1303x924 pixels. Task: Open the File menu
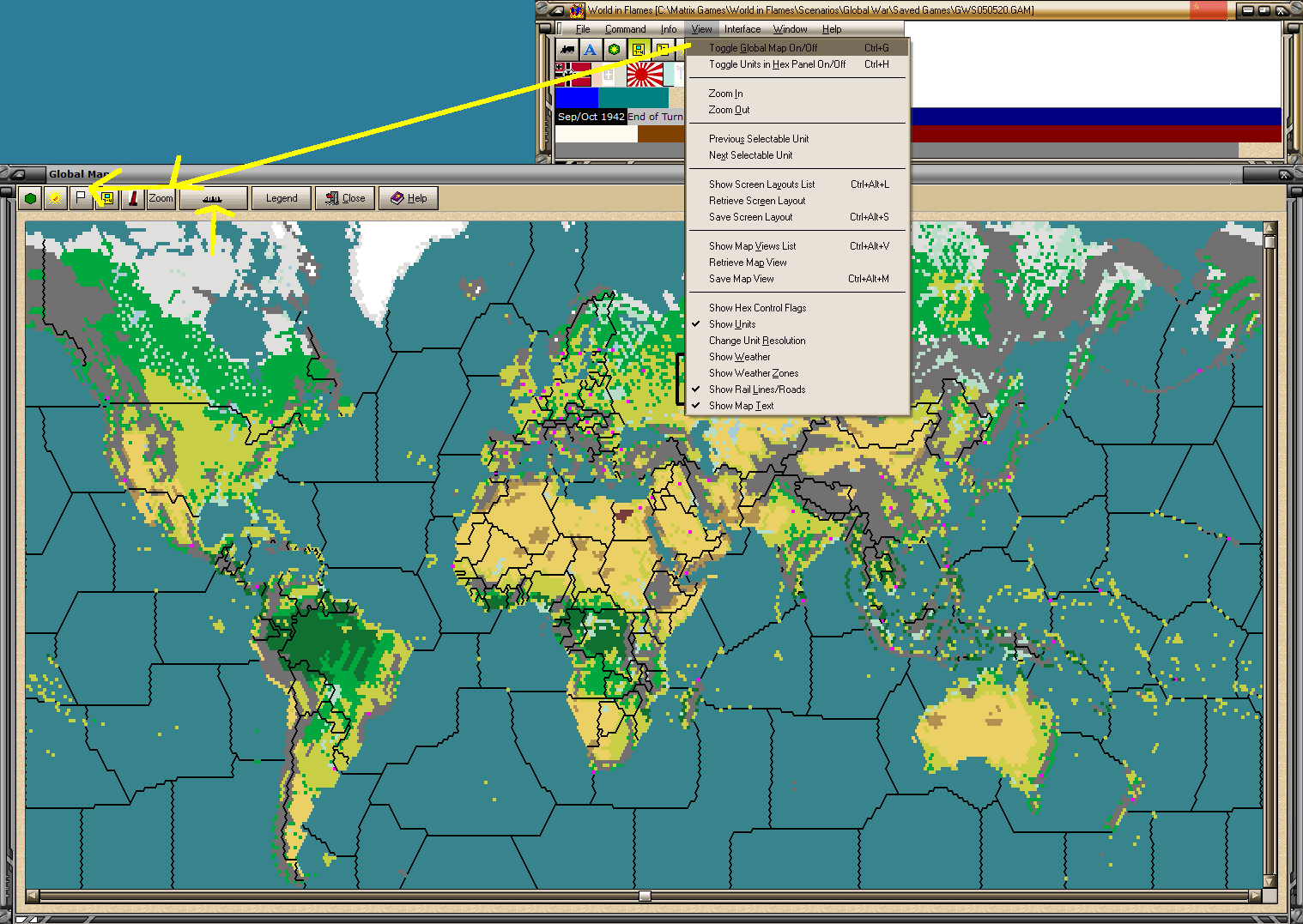[583, 29]
